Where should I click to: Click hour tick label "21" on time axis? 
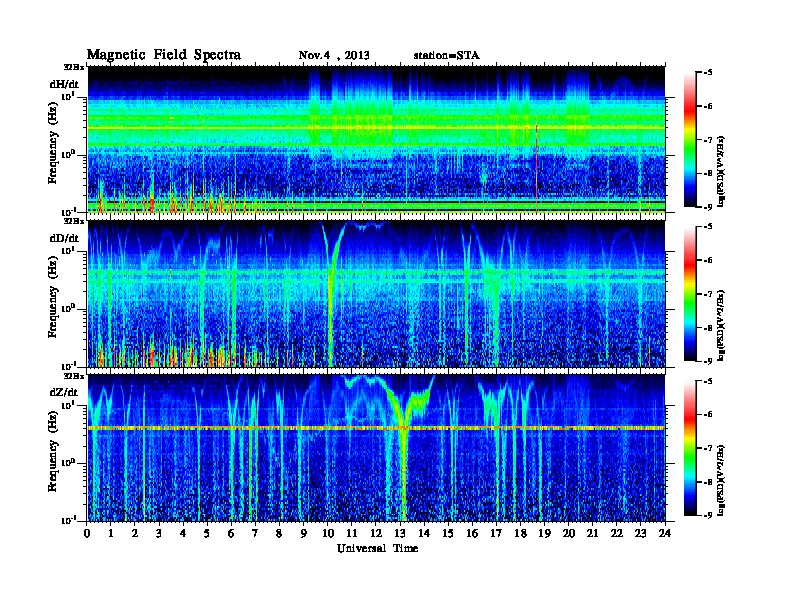(592, 533)
